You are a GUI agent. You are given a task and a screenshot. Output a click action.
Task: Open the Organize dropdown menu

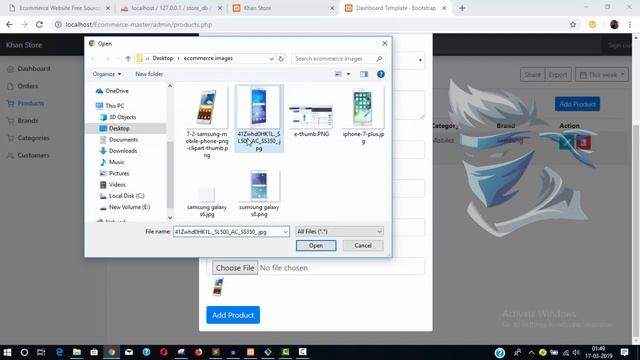point(107,74)
